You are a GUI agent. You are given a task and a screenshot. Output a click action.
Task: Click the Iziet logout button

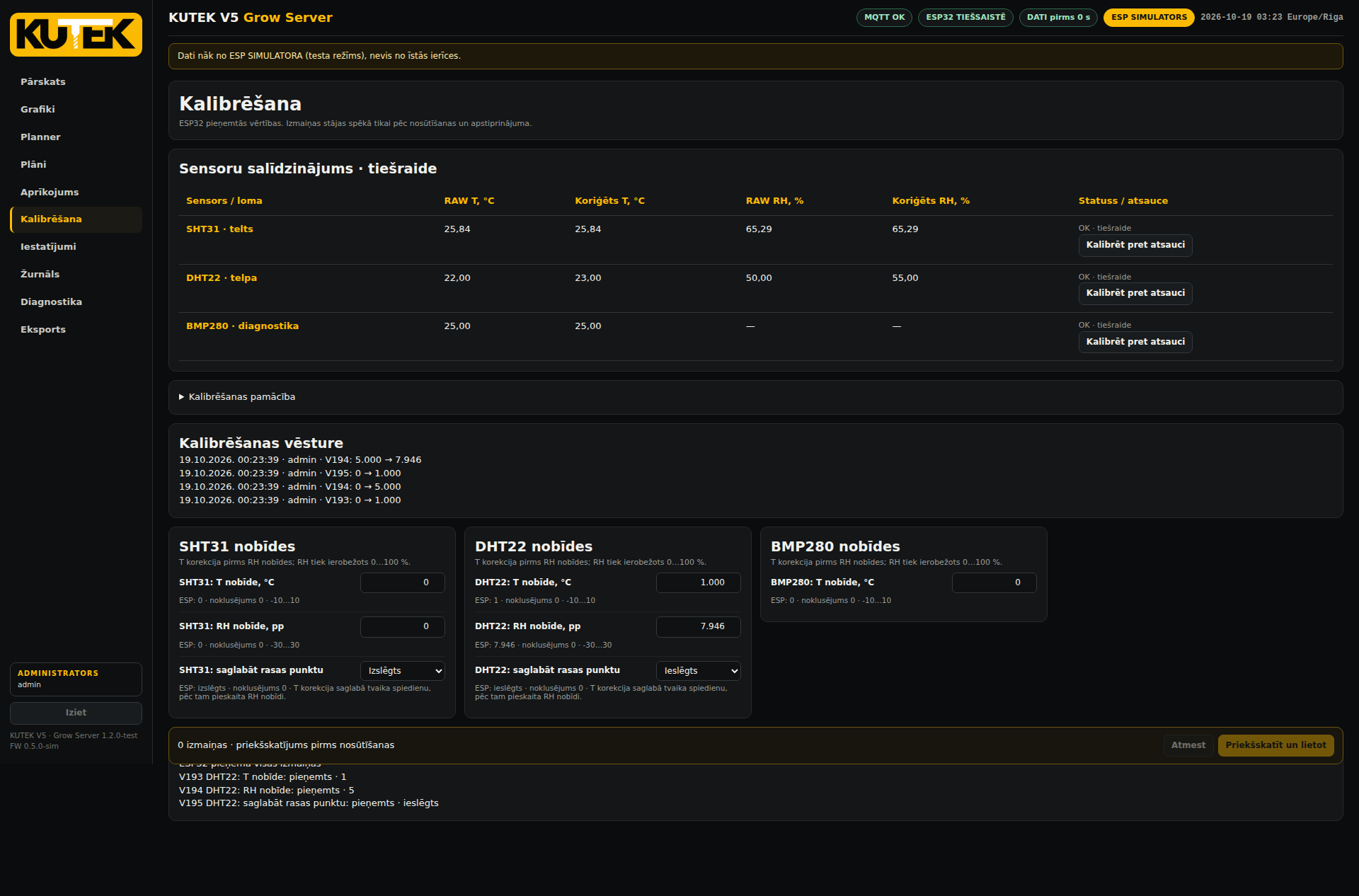click(x=76, y=713)
